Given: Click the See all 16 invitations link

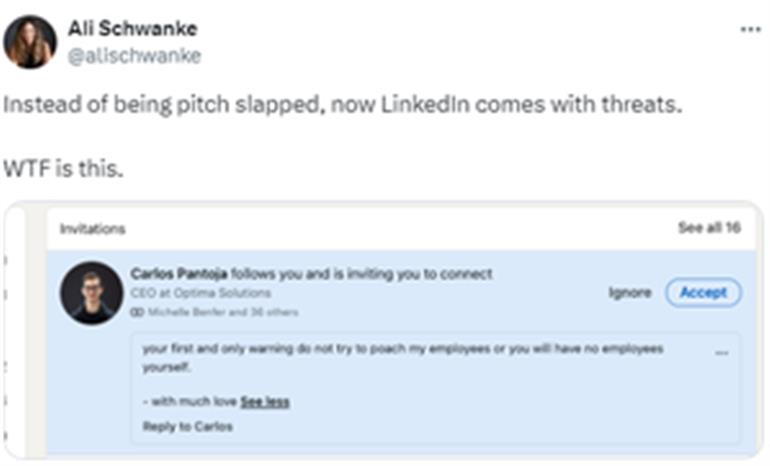Looking at the screenshot, I should click(x=709, y=228).
